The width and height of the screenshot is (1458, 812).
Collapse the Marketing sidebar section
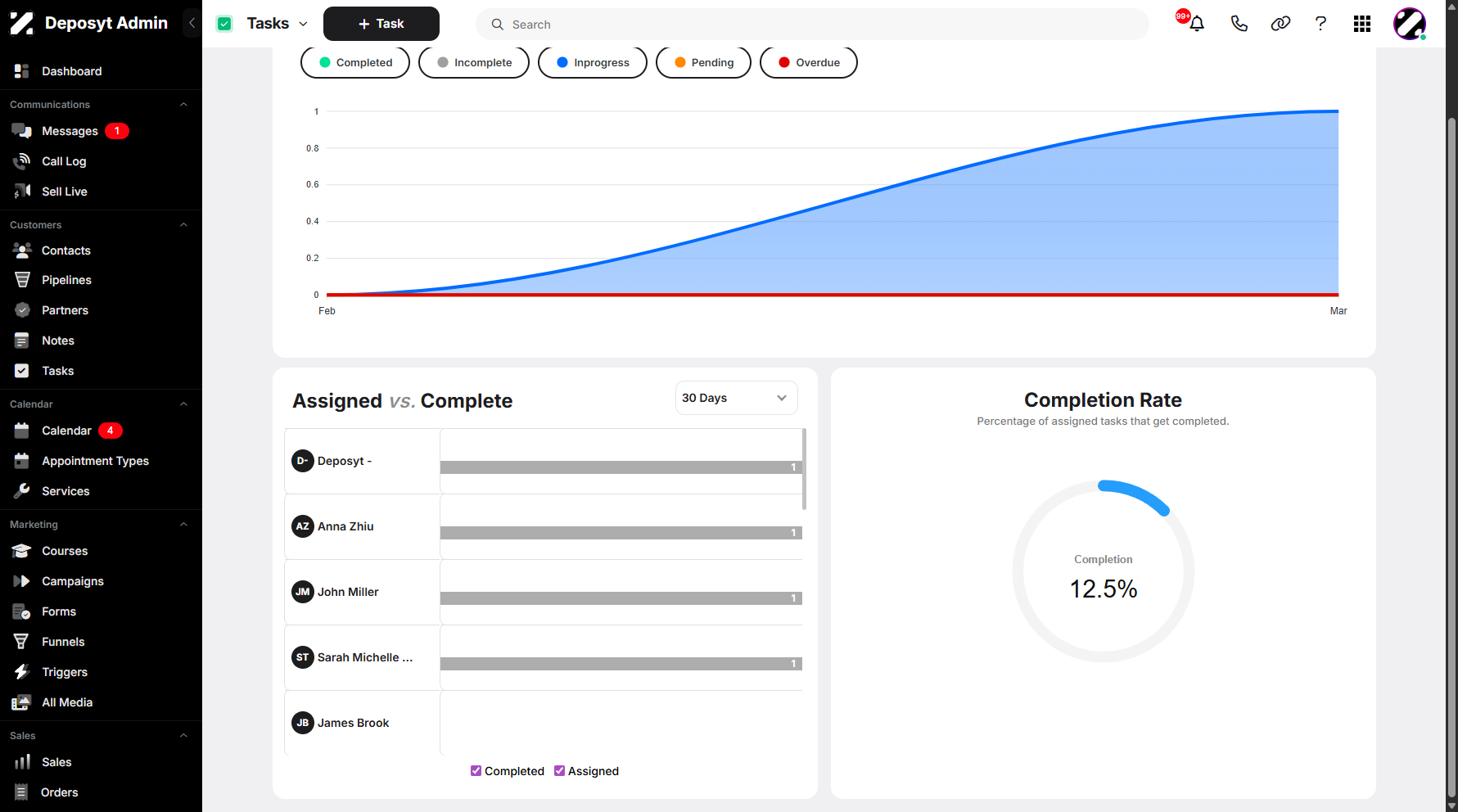pos(183,525)
